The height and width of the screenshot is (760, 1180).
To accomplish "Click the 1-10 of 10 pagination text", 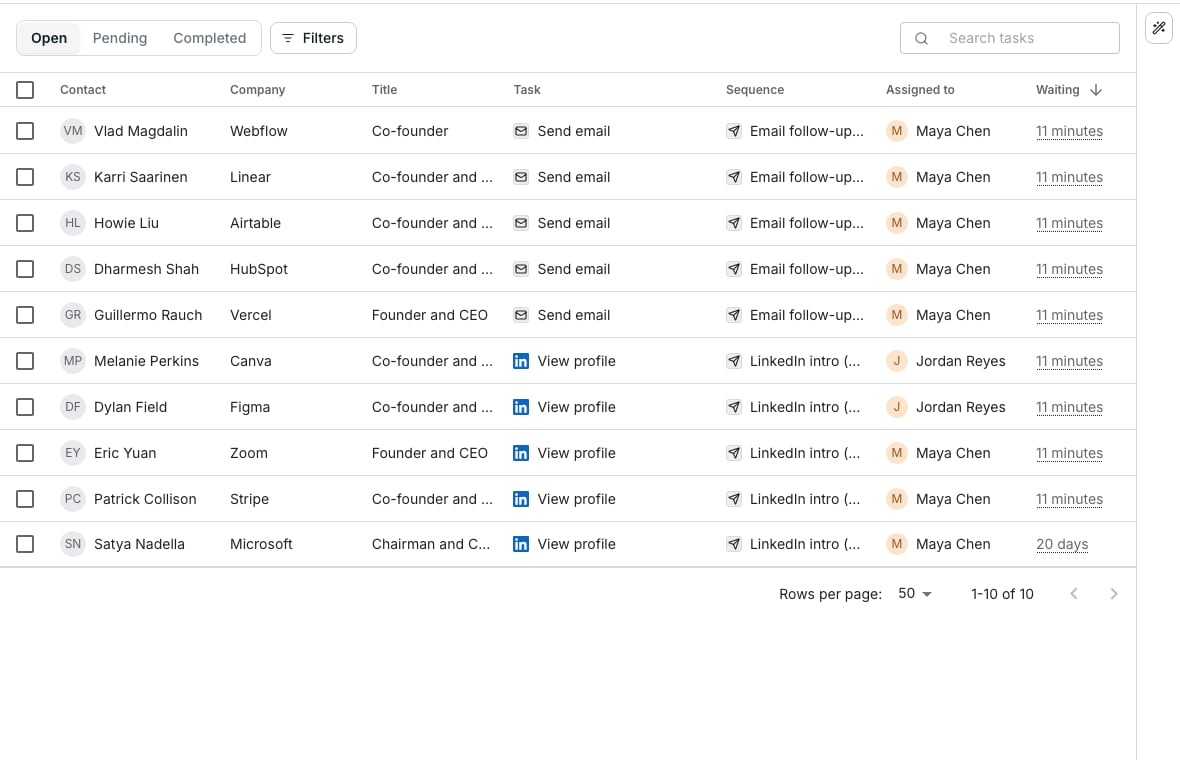I will coord(1002,594).
